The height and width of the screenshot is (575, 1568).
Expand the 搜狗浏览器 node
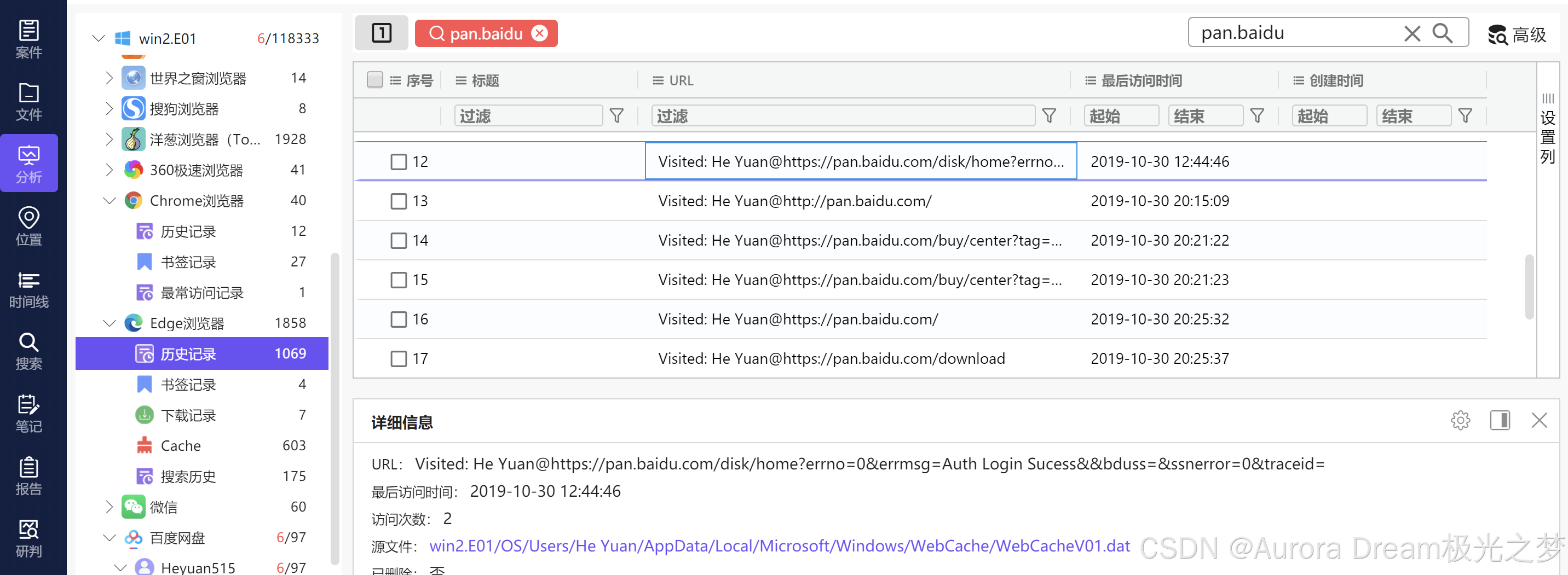[109, 108]
